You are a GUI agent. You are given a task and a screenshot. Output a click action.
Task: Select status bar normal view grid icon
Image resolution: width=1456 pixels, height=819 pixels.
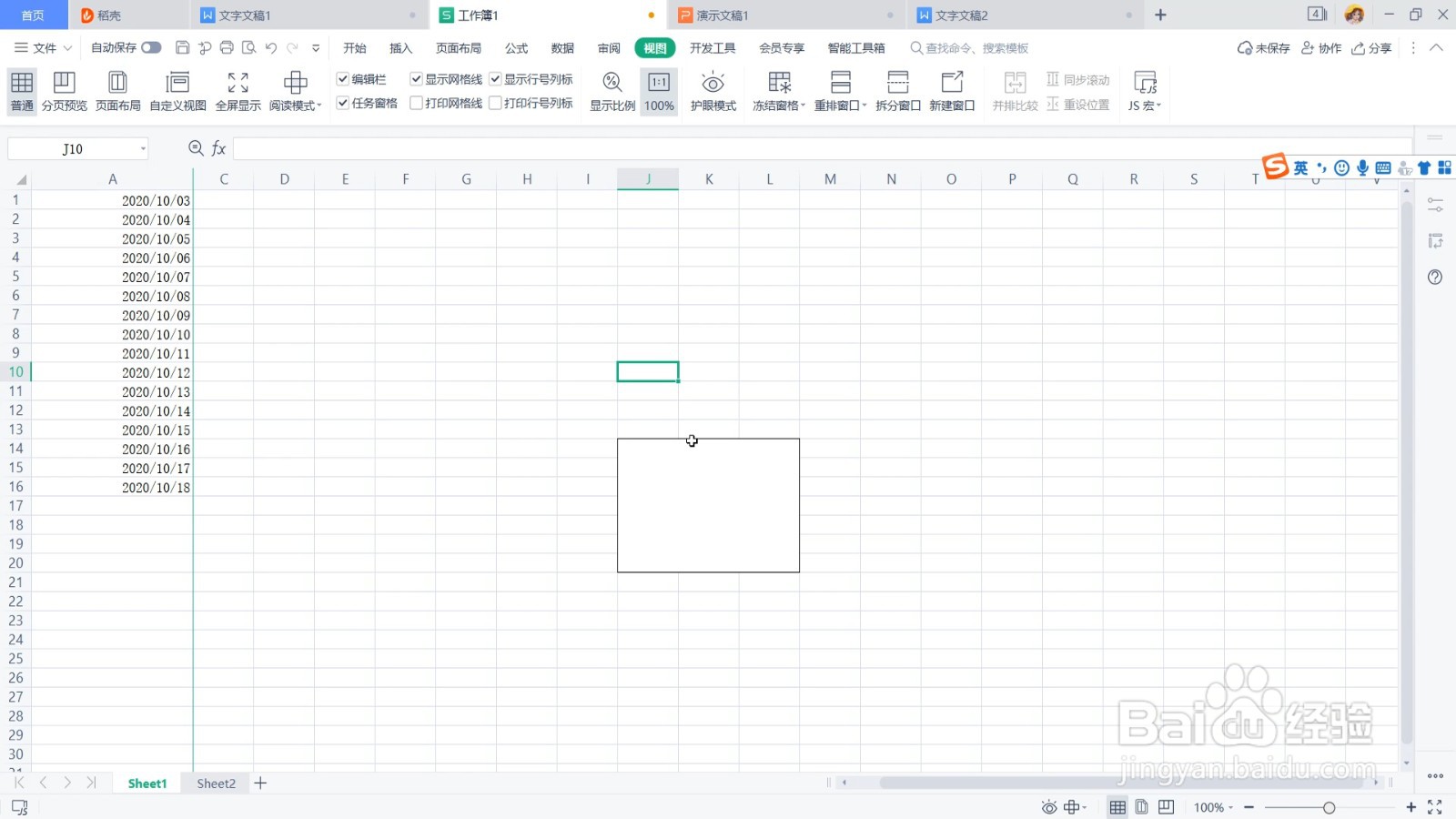[1117, 807]
